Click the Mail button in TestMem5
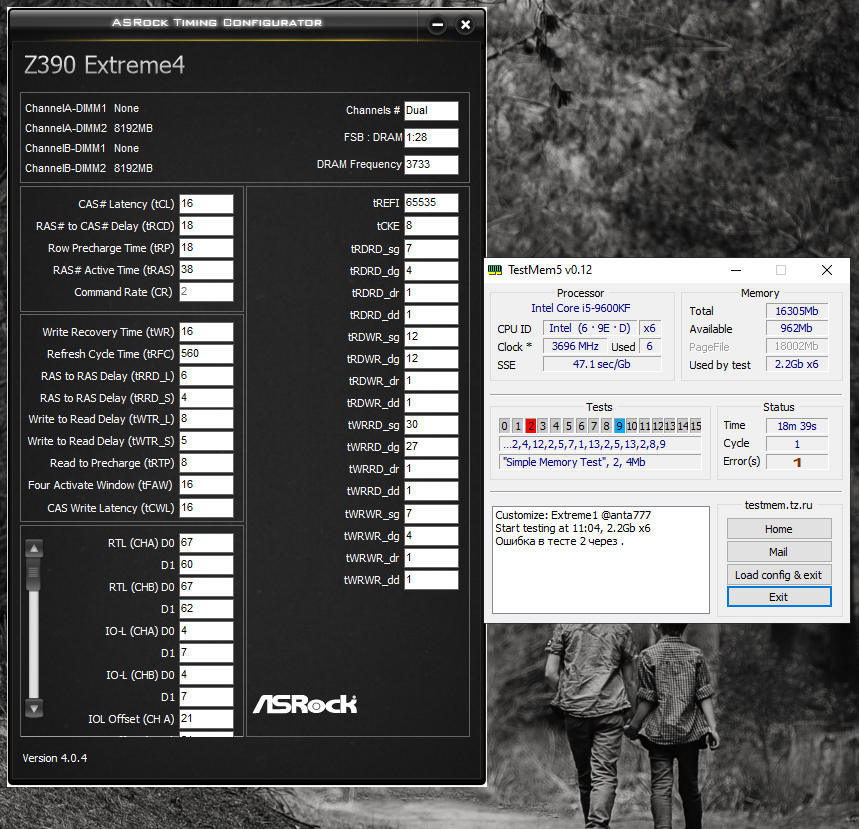This screenshot has width=859, height=829. click(778, 552)
